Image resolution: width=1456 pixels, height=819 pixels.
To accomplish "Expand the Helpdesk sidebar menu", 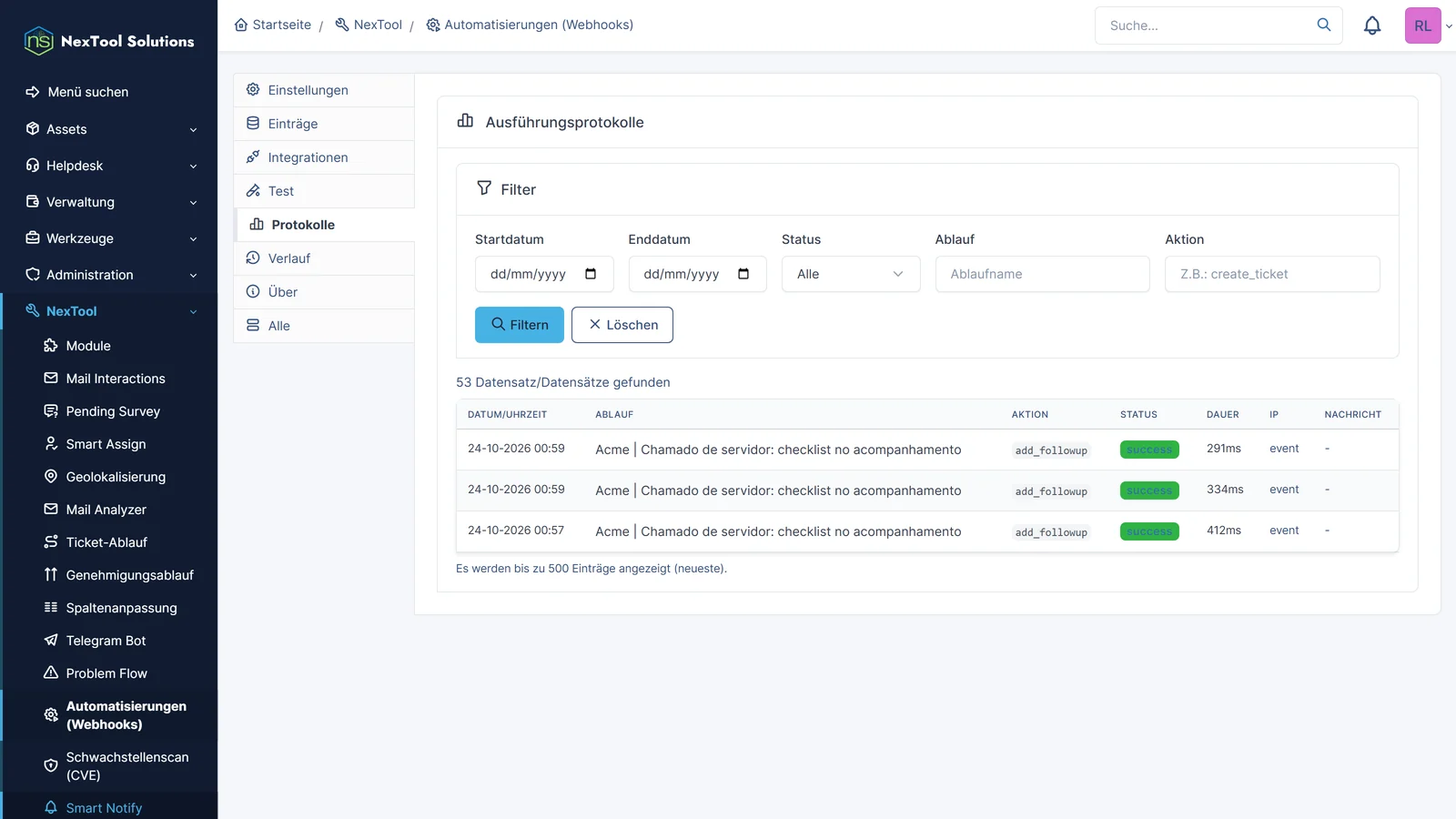I will point(109,166).
